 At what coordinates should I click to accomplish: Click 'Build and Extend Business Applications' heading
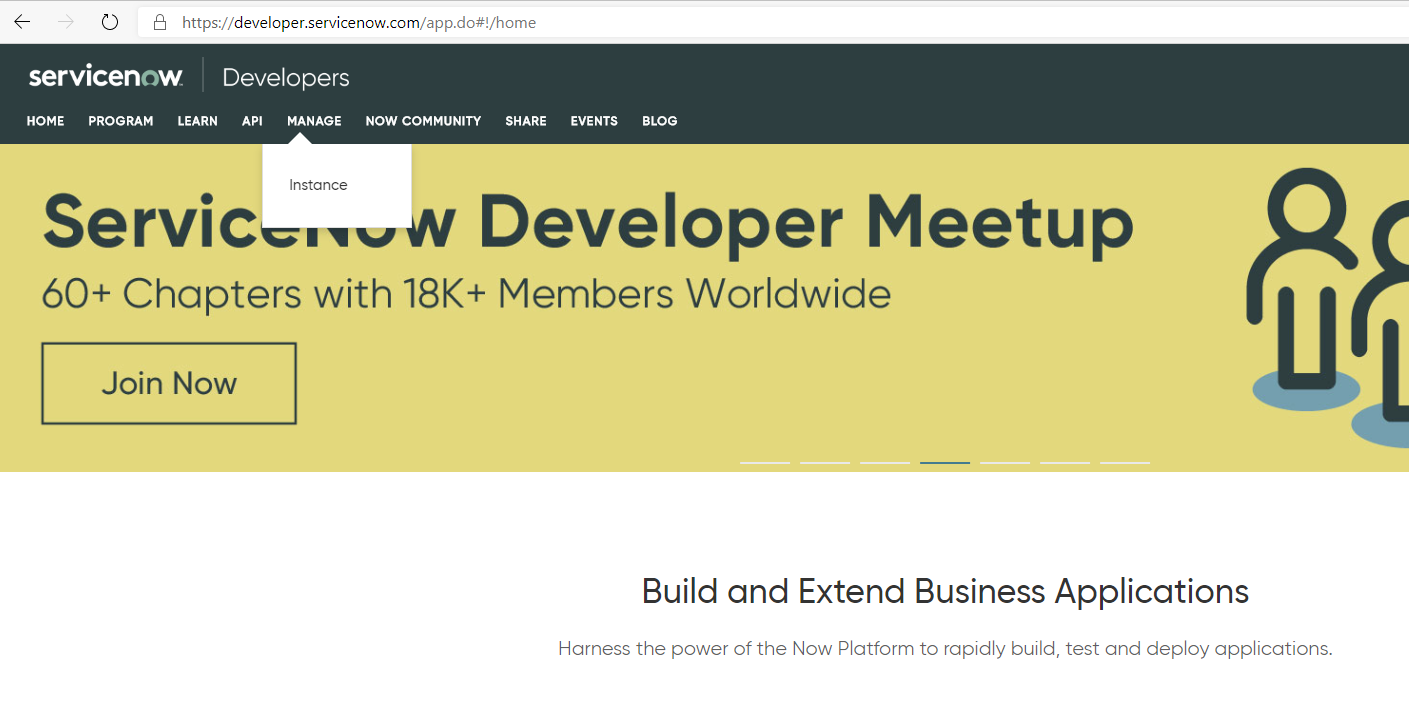(945, 591)
